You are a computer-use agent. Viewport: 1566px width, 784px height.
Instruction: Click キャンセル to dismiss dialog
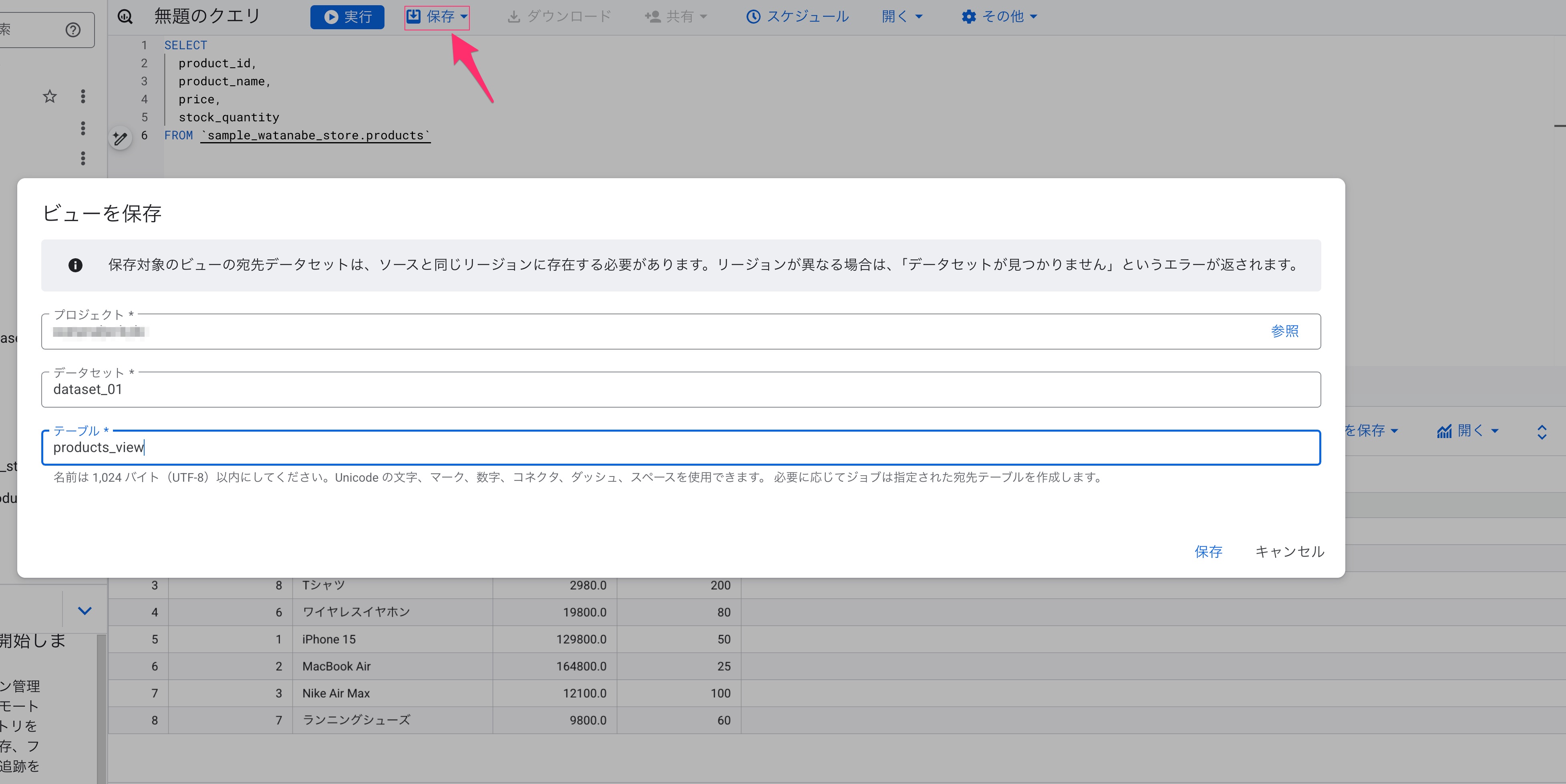coord(1289,551)
